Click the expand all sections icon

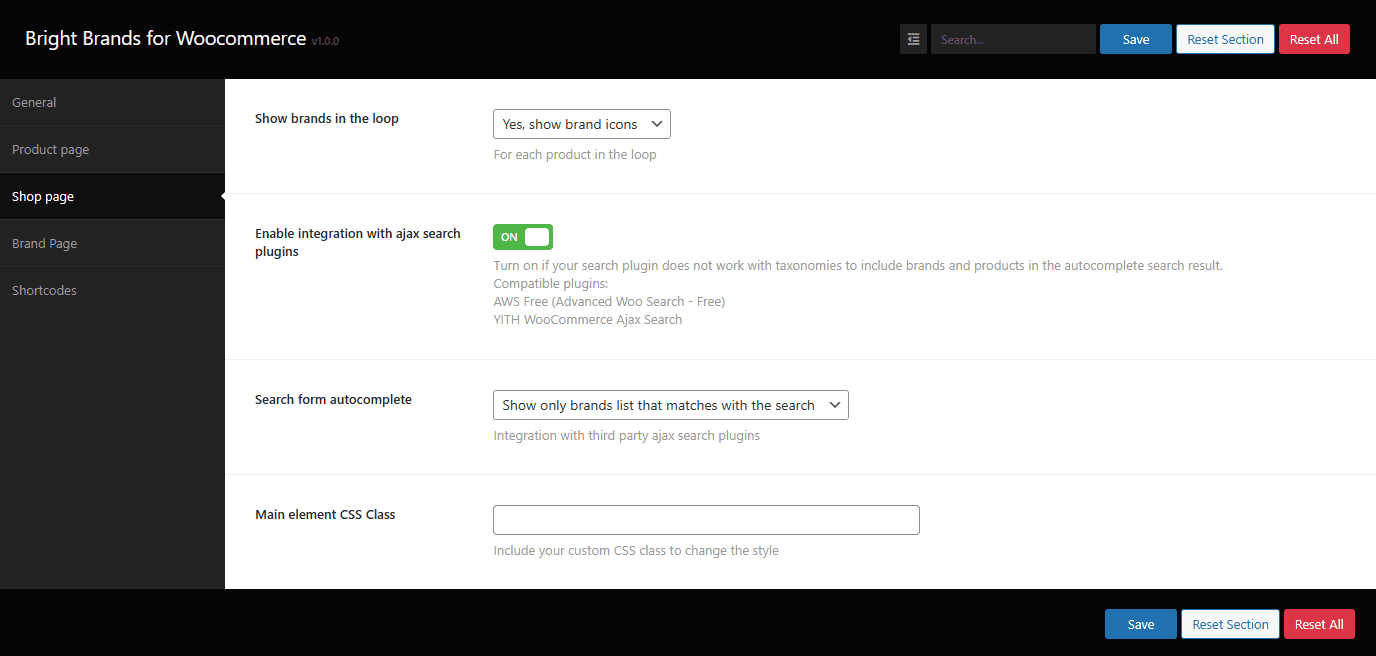913,39
